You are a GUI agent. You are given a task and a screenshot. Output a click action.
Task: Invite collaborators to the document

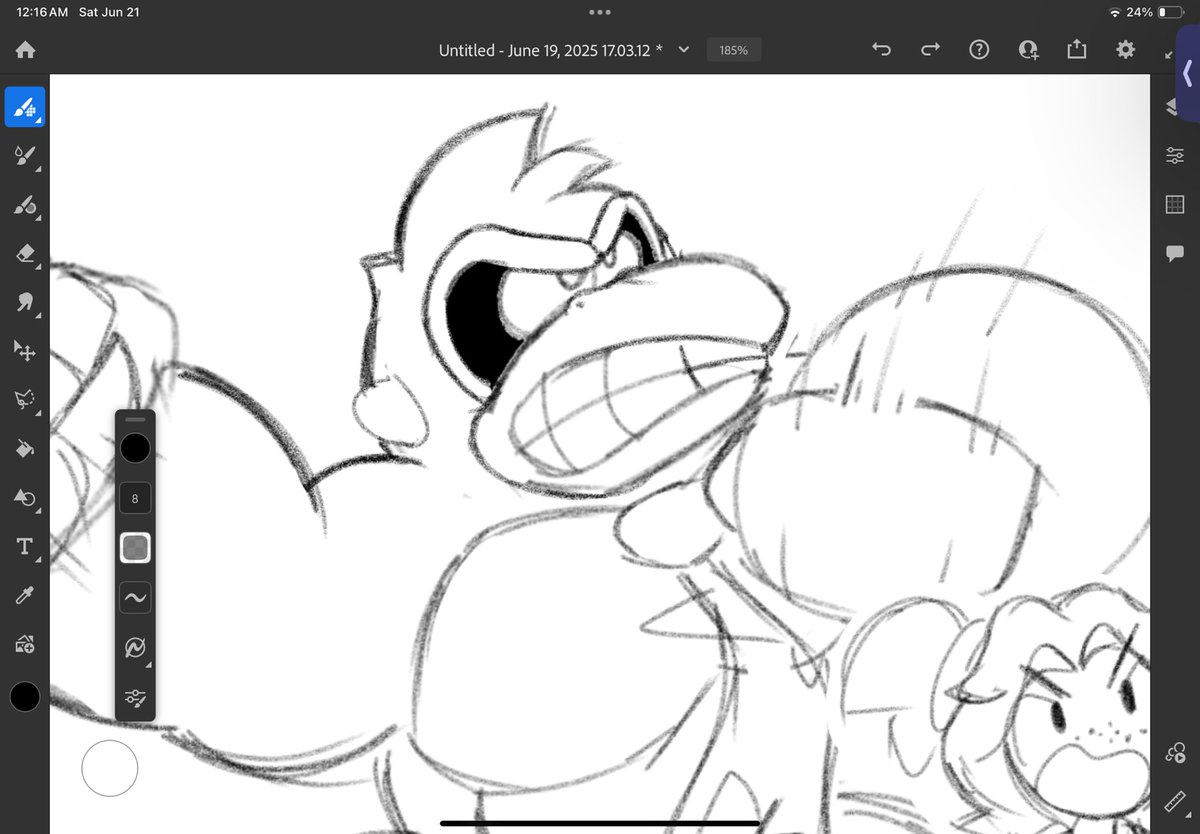(x=1028, y=49)
